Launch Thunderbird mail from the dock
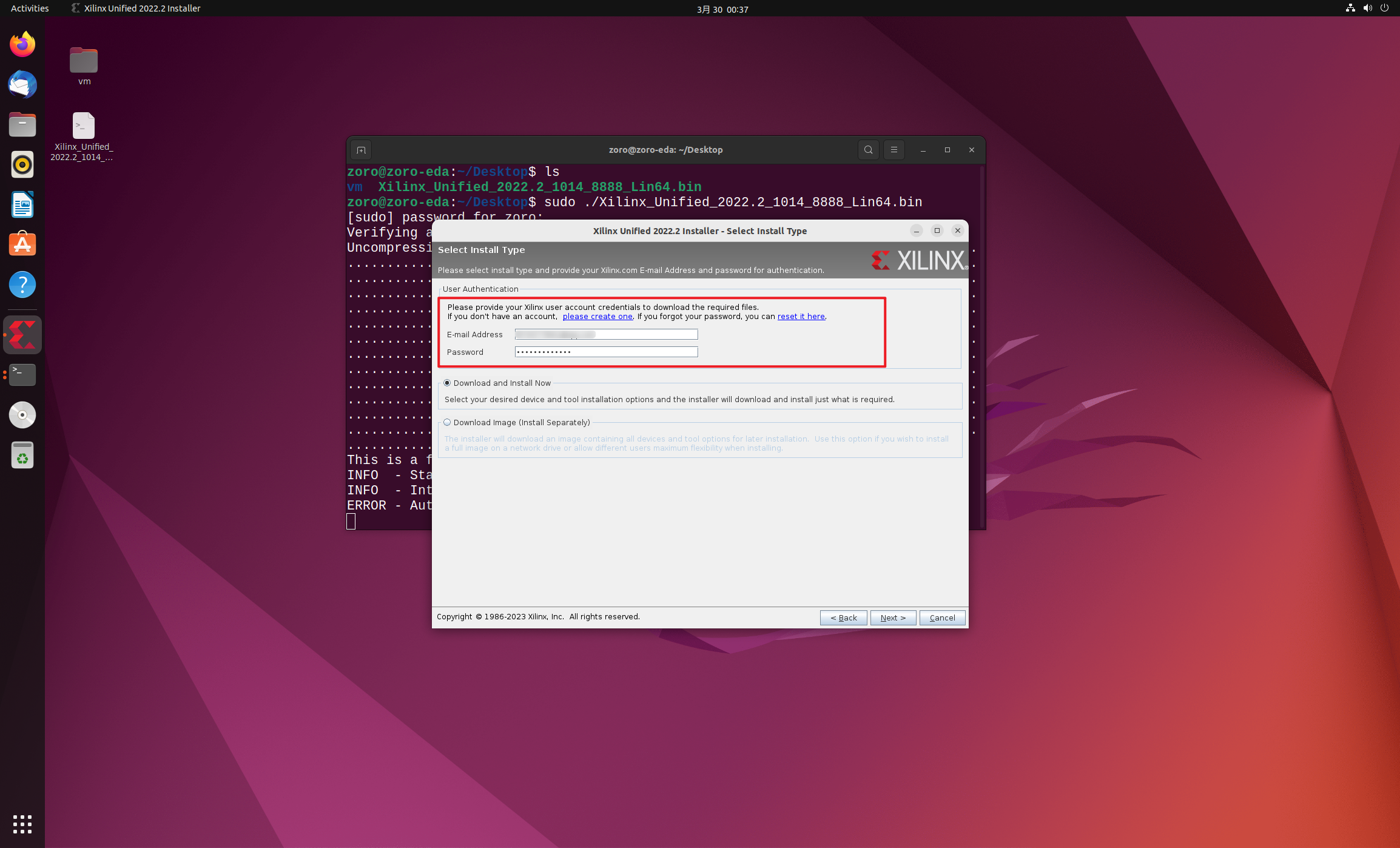 (x=22, y=84)
